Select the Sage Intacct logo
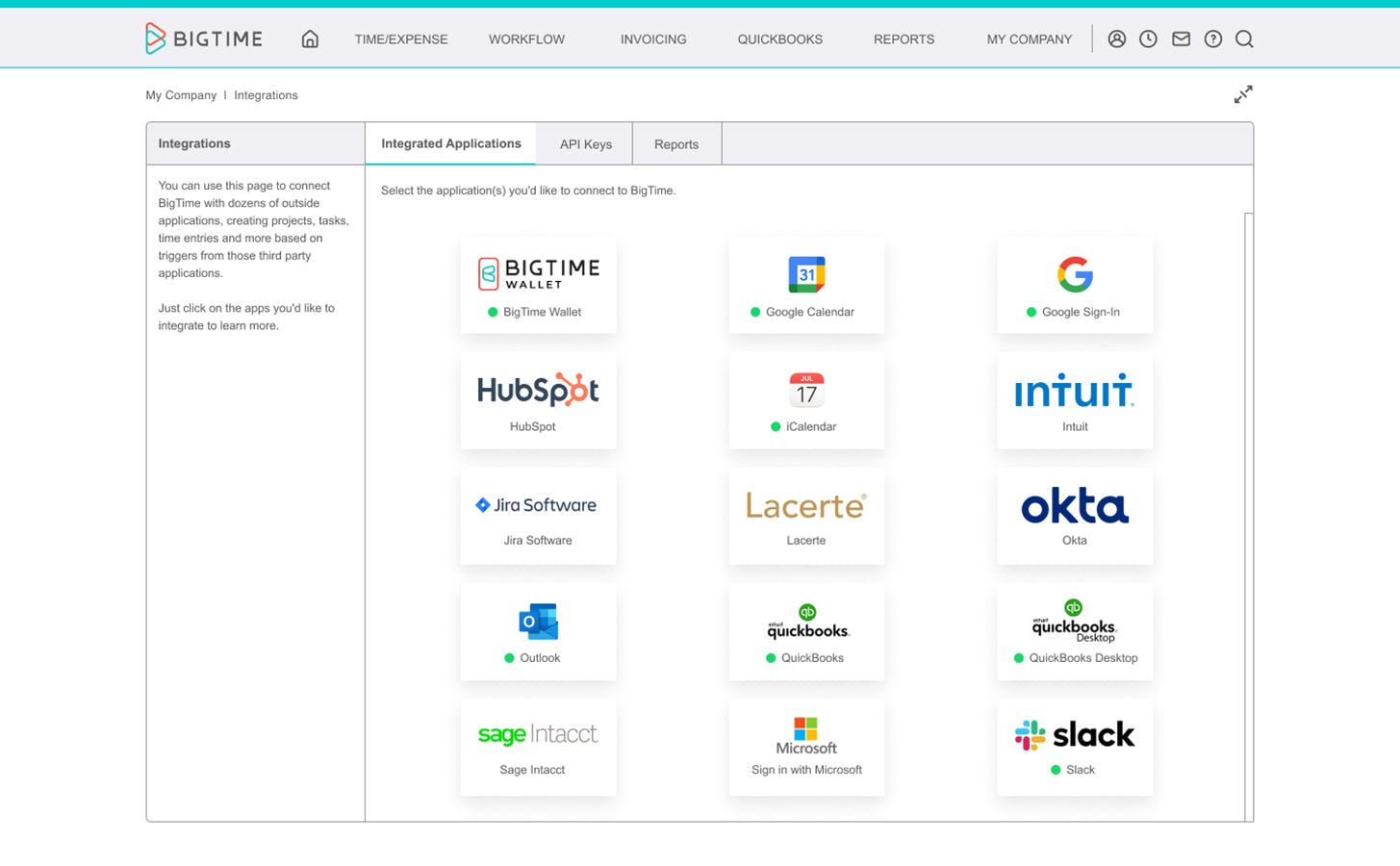 pos(538,735)
